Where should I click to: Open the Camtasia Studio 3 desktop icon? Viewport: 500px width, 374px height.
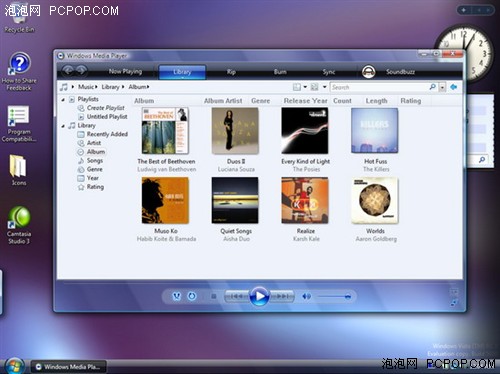click(x=19, y=225)
